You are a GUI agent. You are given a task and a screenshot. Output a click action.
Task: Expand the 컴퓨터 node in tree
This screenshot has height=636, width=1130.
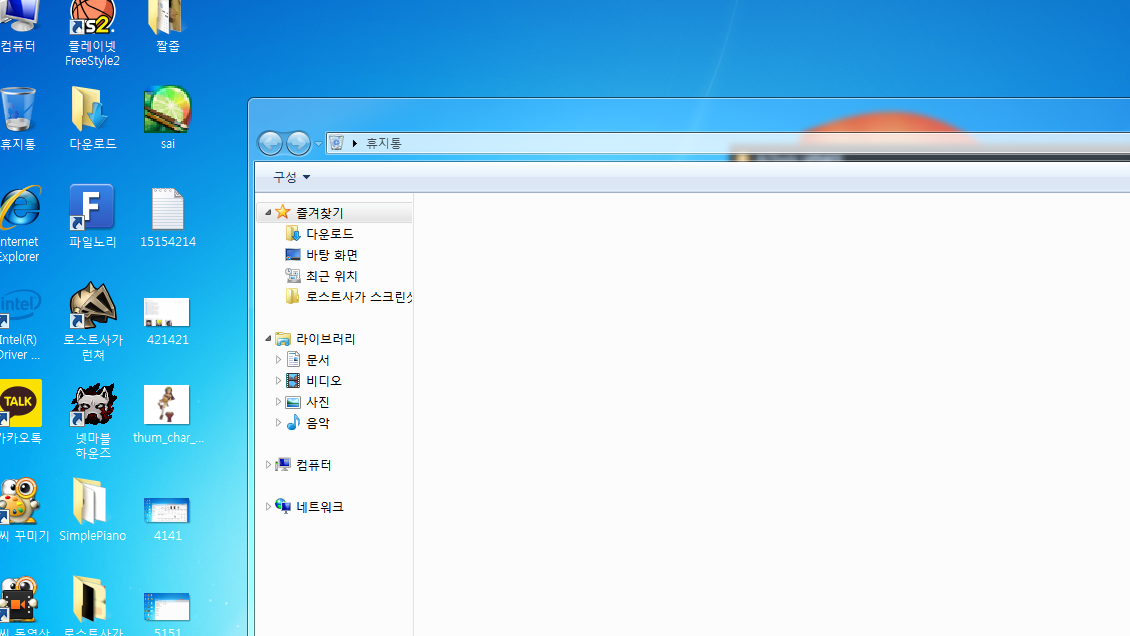(x=268, y=465)
